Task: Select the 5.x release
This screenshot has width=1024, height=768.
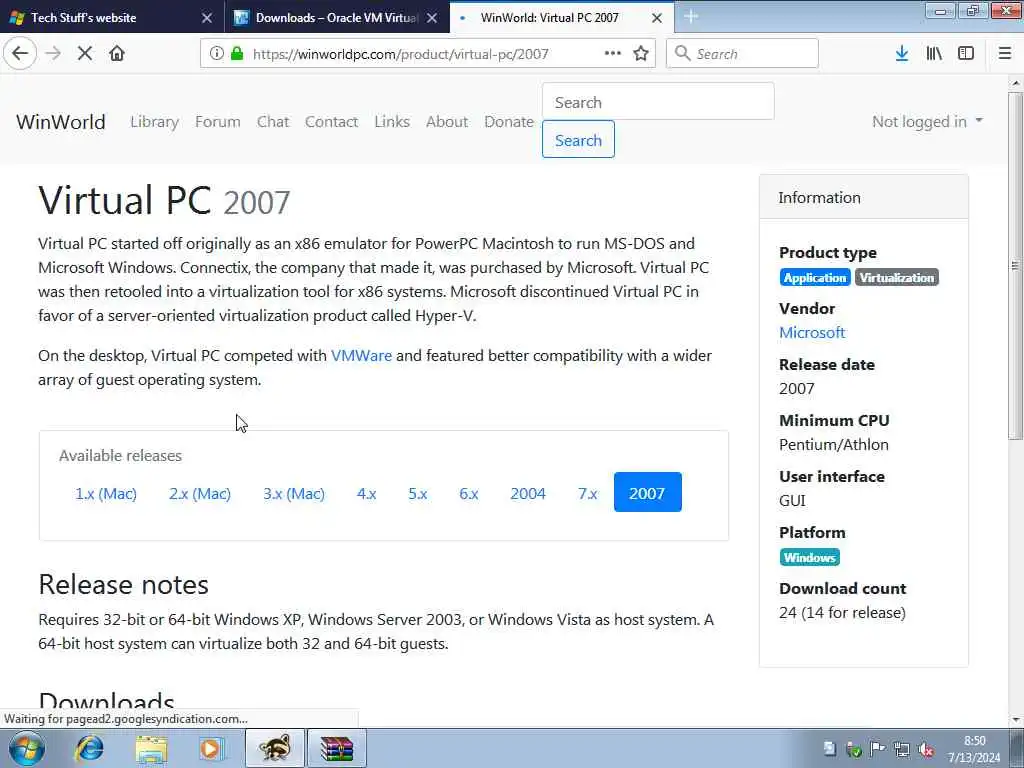Action: coord(418,493)
